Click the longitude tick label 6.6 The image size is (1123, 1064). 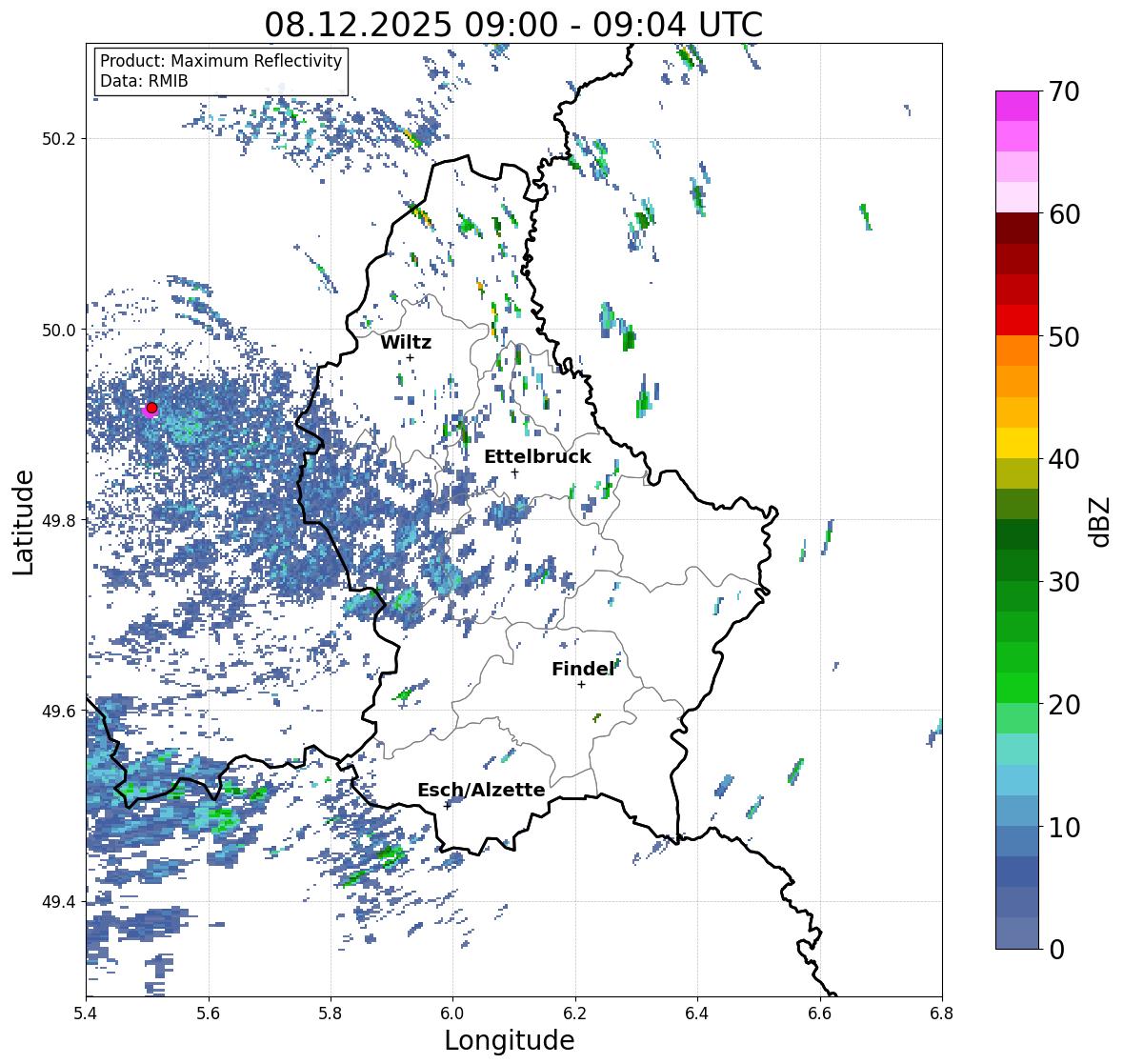point(820,1014)
